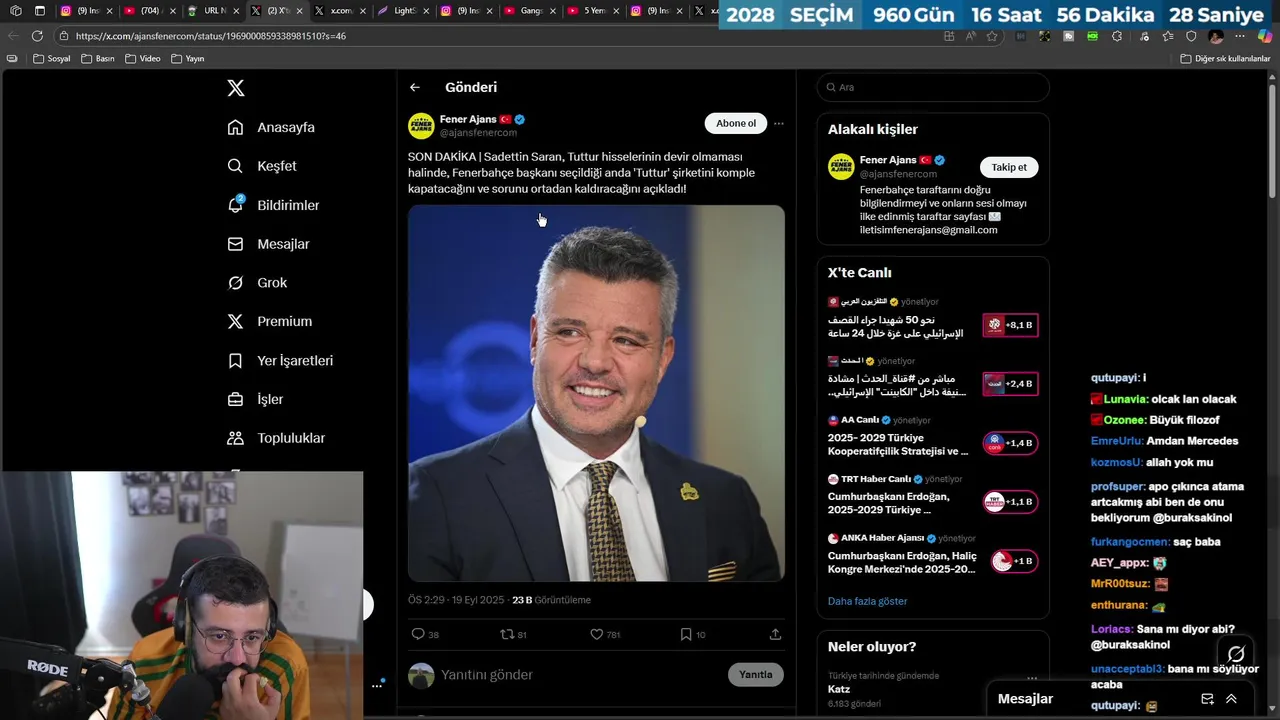Click the repost icon showing 81
The image size is (1280, 720).
[507, 634]
